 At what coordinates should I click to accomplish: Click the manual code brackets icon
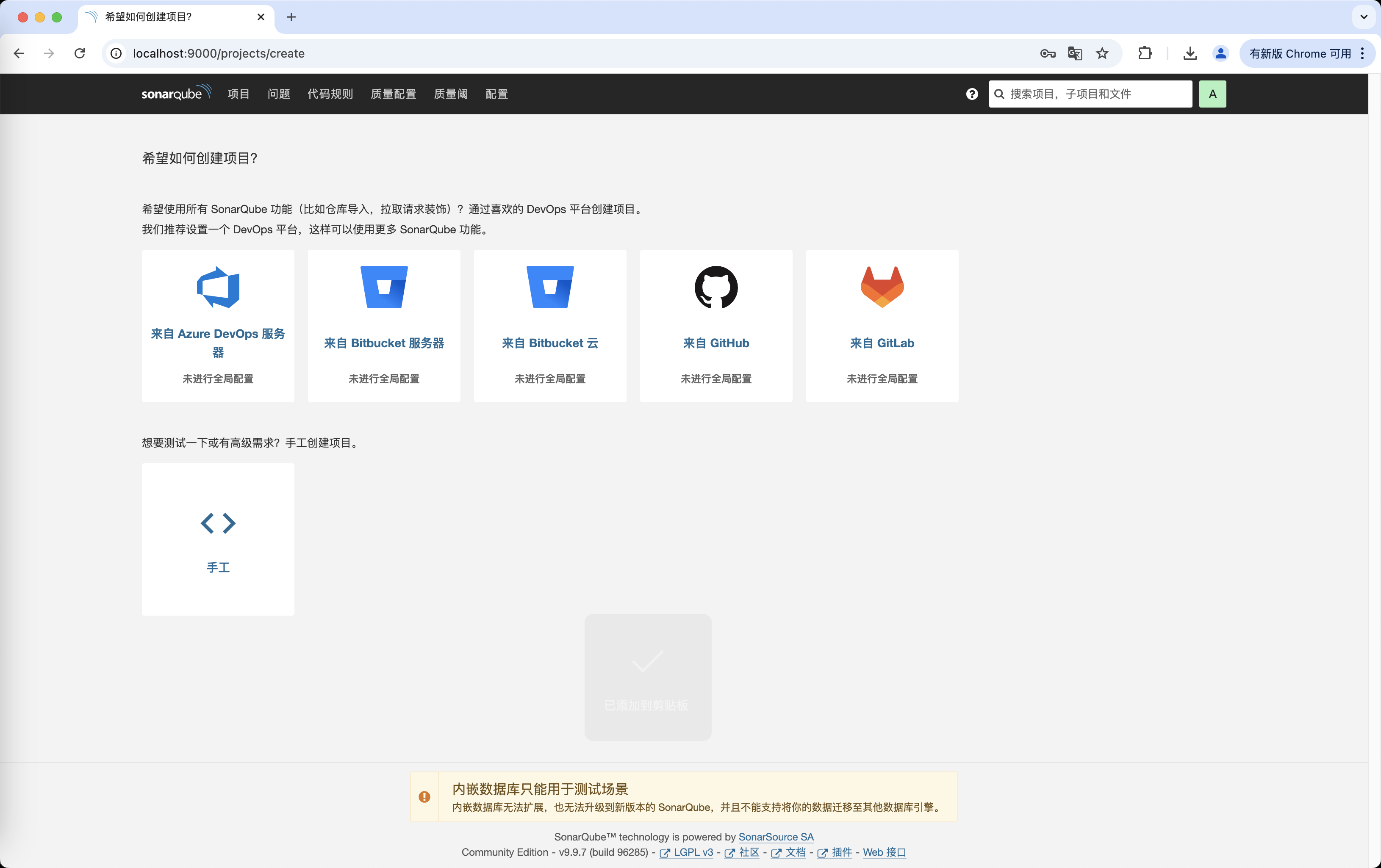218,523
